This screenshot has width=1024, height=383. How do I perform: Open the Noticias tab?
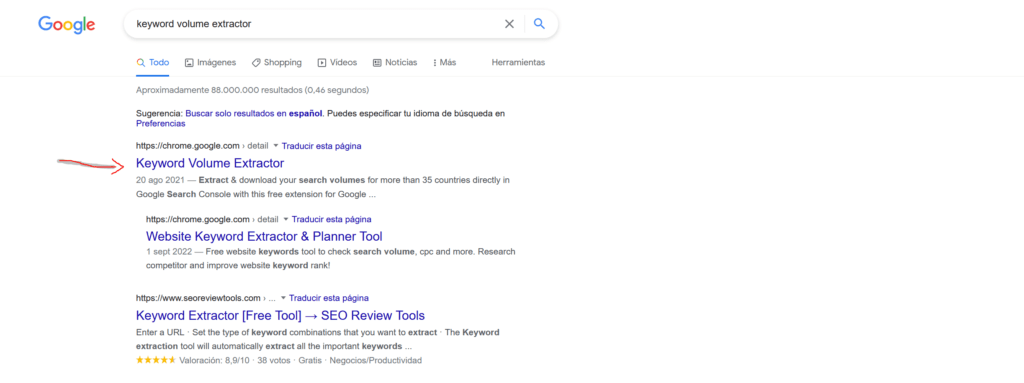394,63
